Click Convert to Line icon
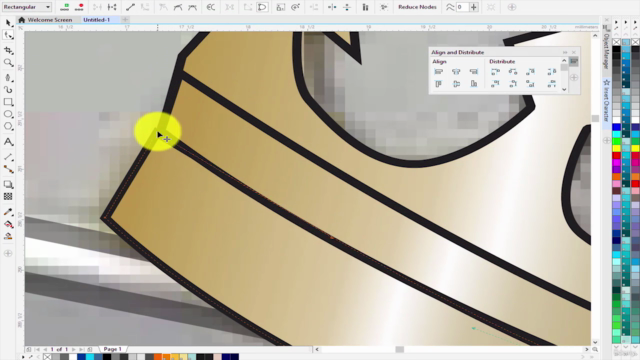This screenshot has width=640, height=360. tap(130, 7)
